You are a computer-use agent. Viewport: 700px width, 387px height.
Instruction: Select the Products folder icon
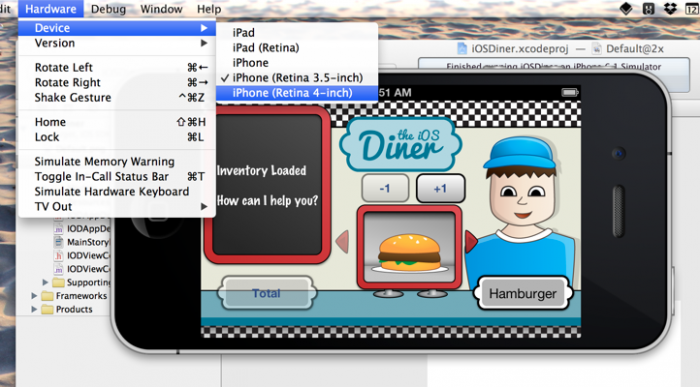pos(47,309)
